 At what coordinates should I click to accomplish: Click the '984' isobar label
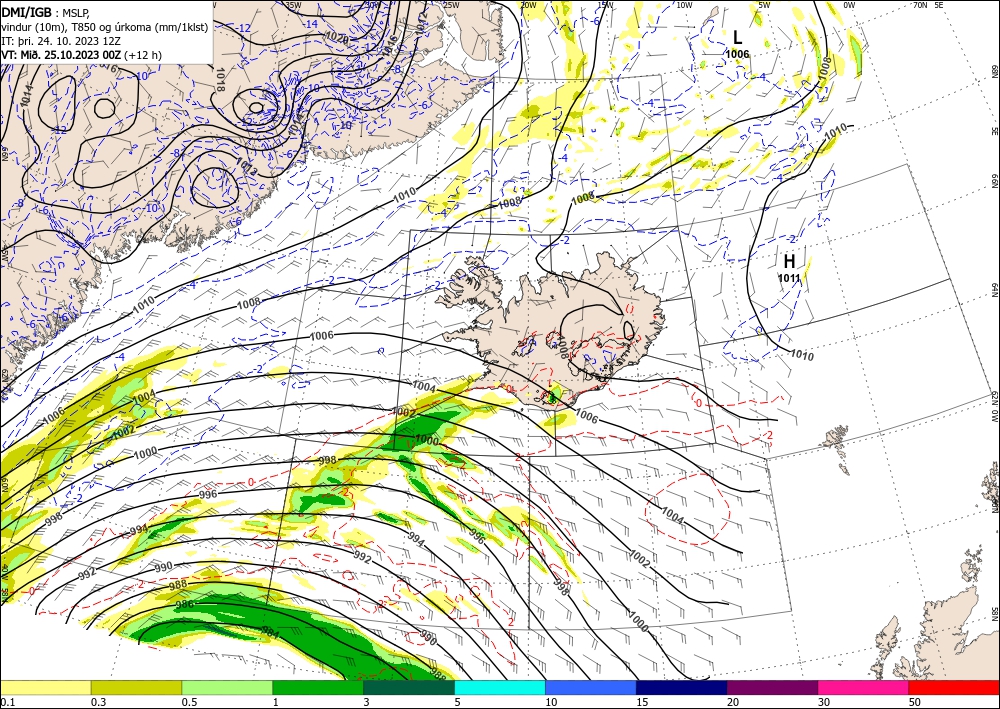(x=270, y=632)
